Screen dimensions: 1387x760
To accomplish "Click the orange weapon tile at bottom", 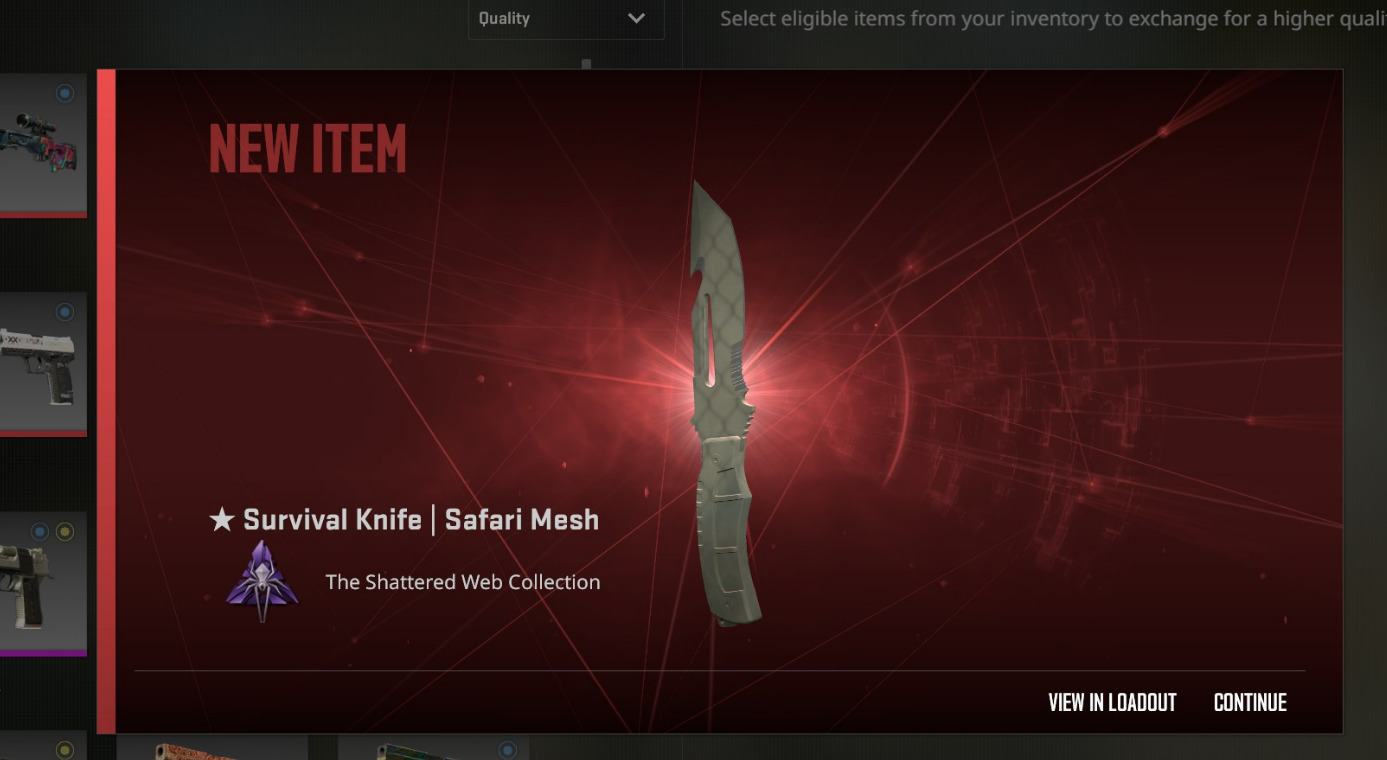I will (x=212, y=748).
